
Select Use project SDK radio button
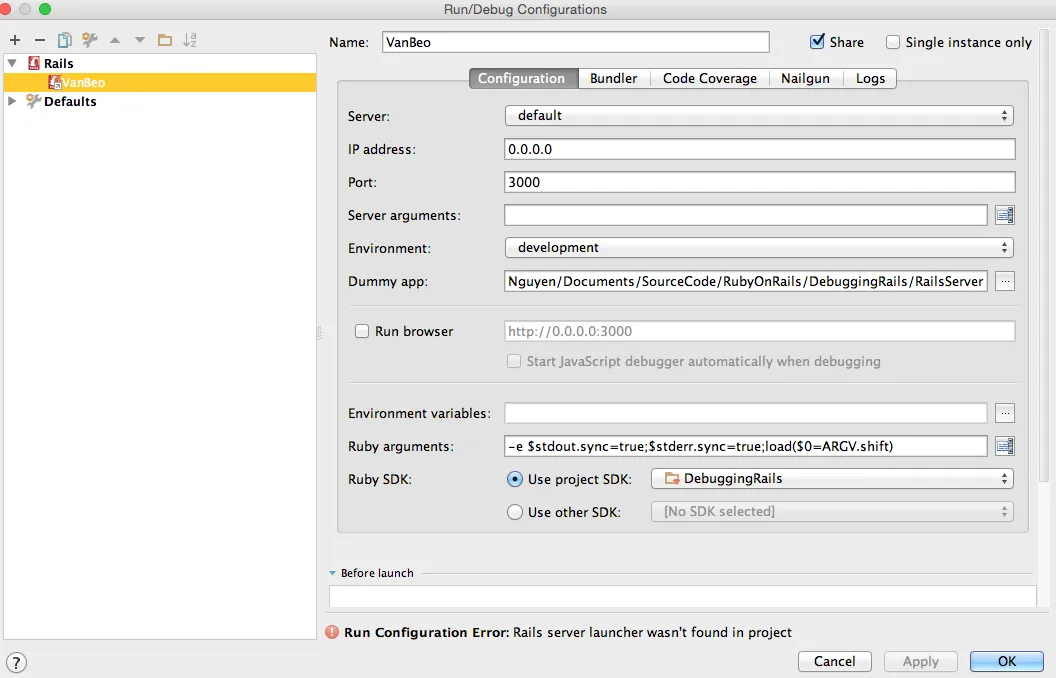click(x=515, y=479)
